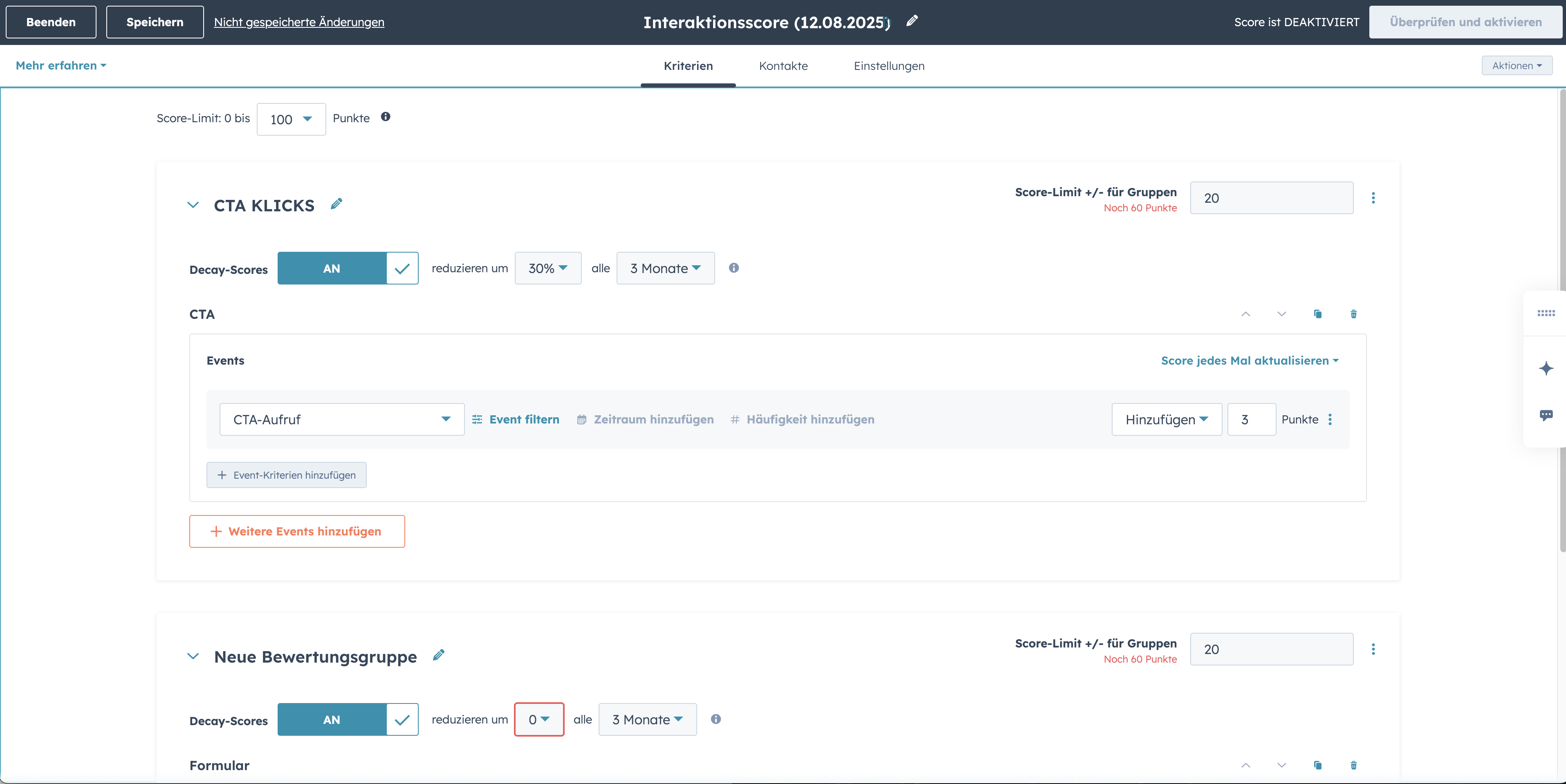Open the Score jedes Mal aktualisieren dropdown

click(1249, 361)
